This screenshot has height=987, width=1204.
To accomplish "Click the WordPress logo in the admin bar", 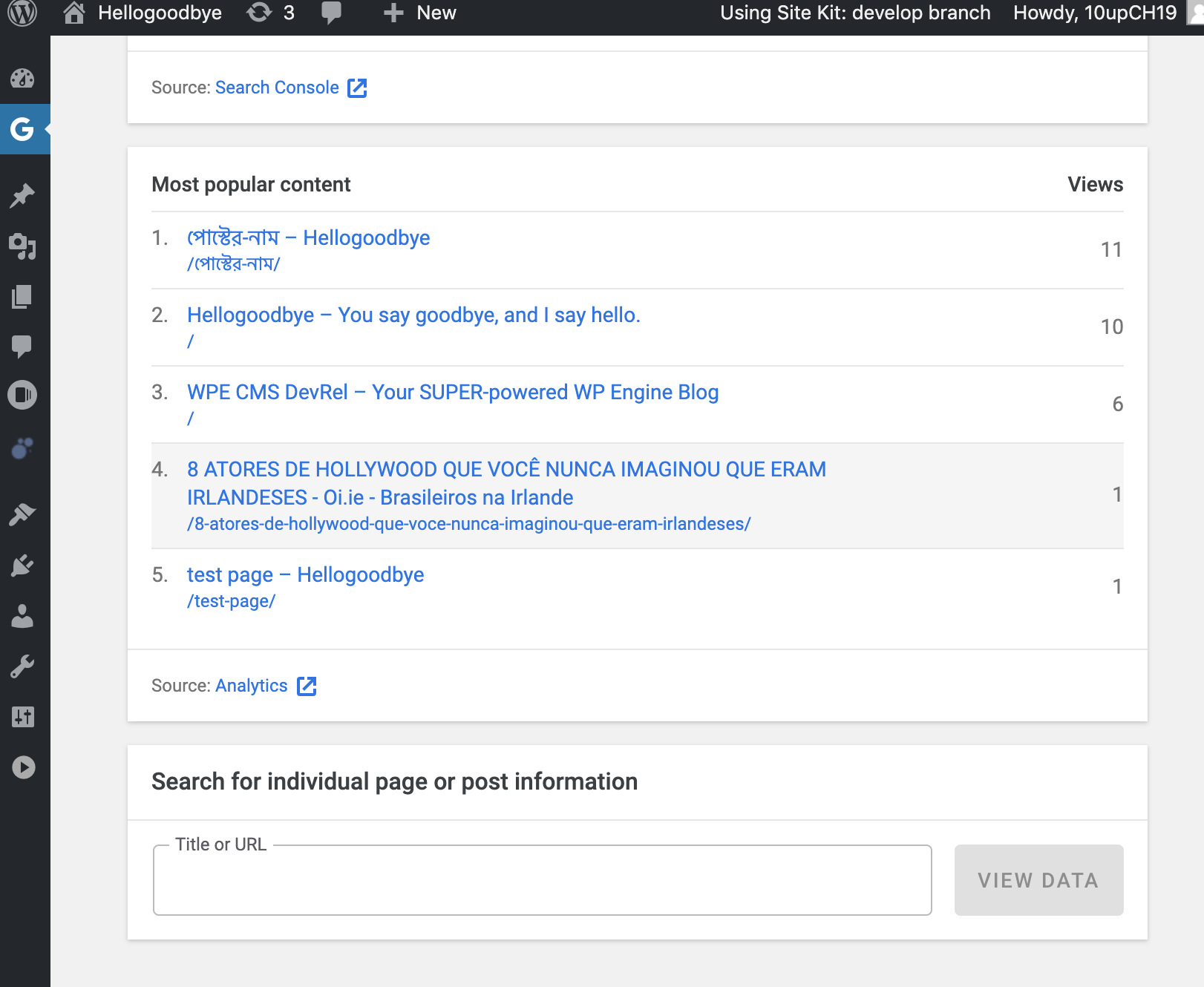I will [x=24, y=13].
